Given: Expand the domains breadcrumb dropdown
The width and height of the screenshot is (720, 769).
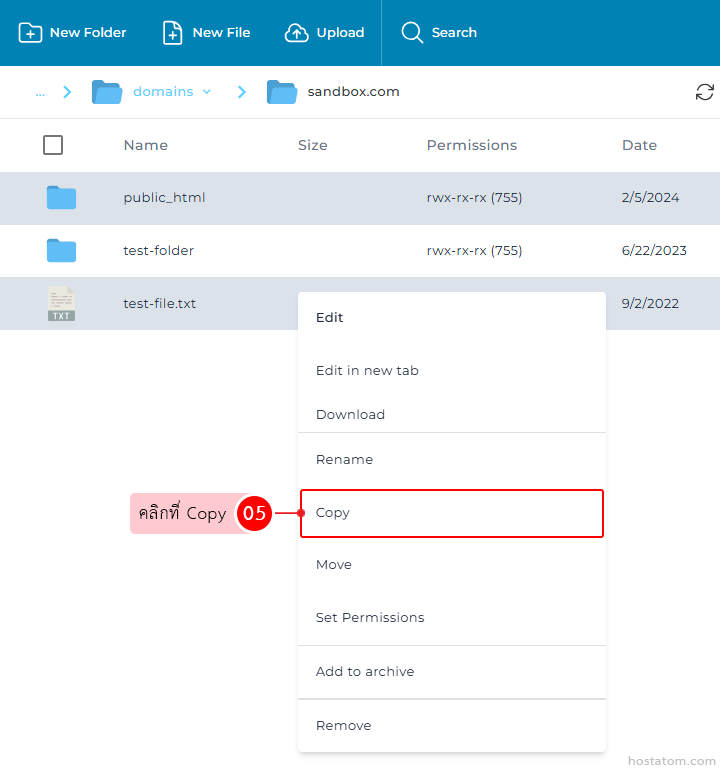Looking at the screenshot, I should (207, 92).
